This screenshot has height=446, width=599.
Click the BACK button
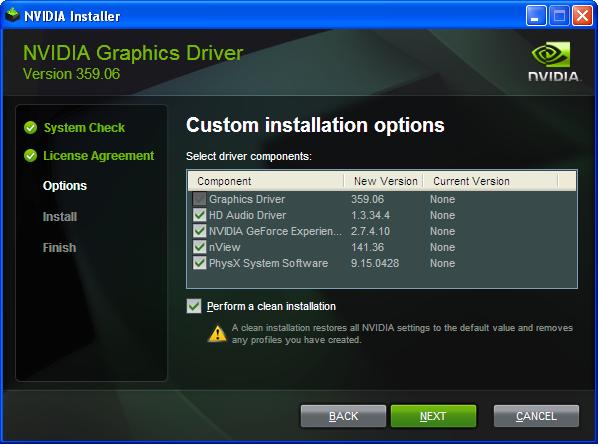point(343,416)
